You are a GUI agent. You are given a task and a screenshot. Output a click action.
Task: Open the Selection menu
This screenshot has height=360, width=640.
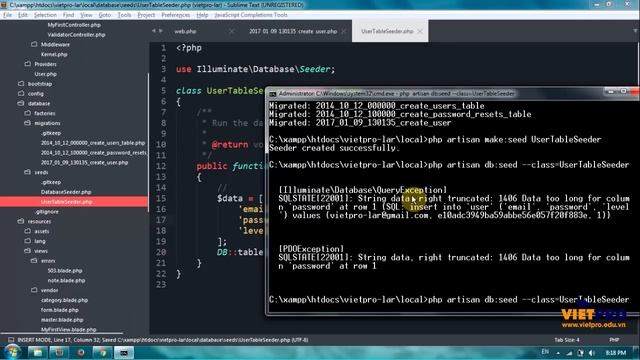[x=45, y=15]
